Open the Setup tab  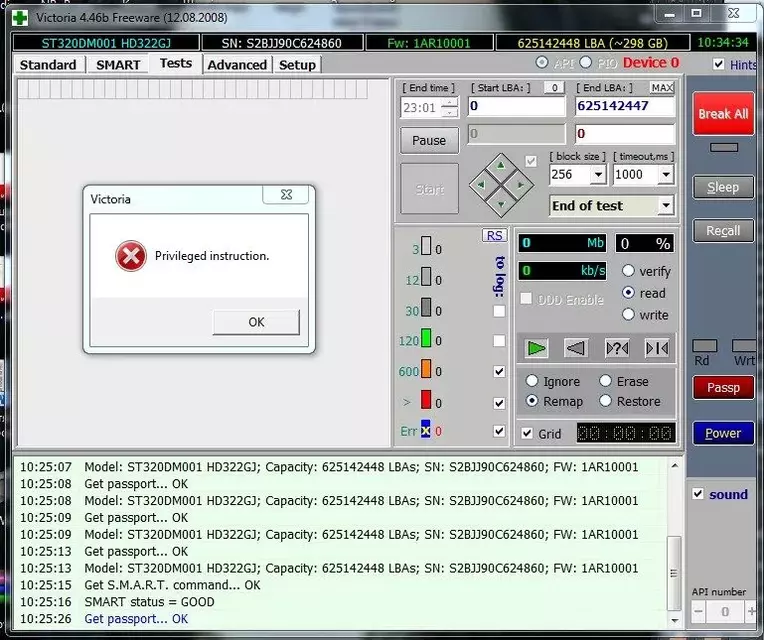(297, 65)
